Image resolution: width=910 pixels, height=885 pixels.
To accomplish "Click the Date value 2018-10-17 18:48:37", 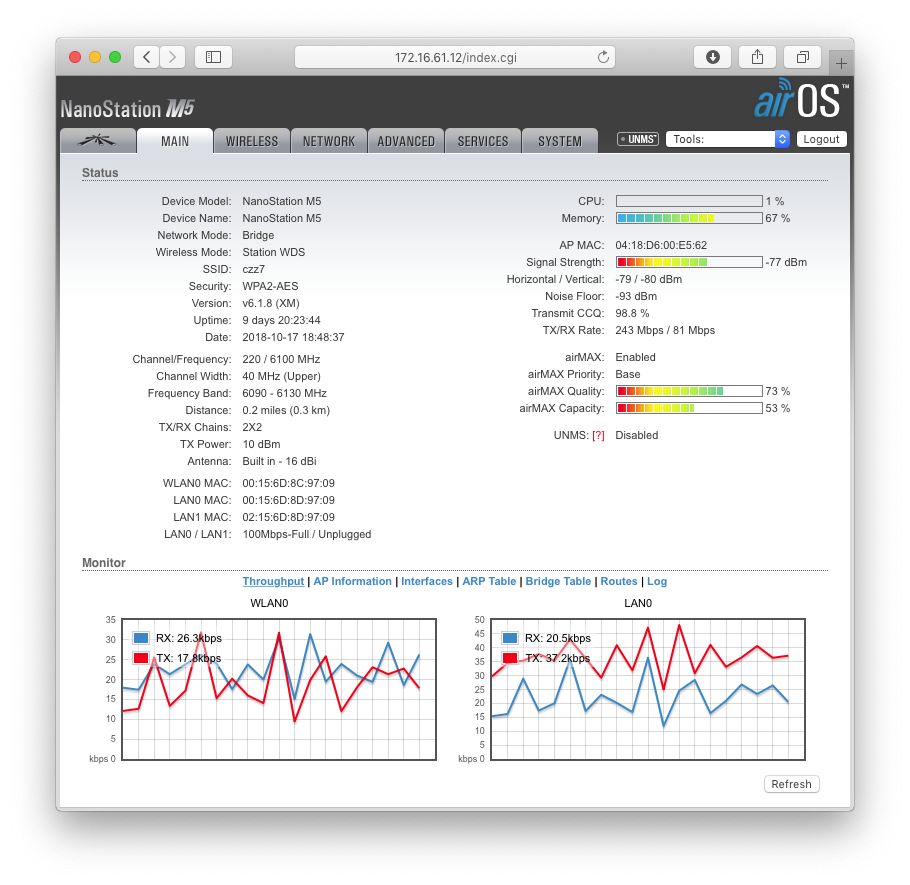I will click(293, 337).
